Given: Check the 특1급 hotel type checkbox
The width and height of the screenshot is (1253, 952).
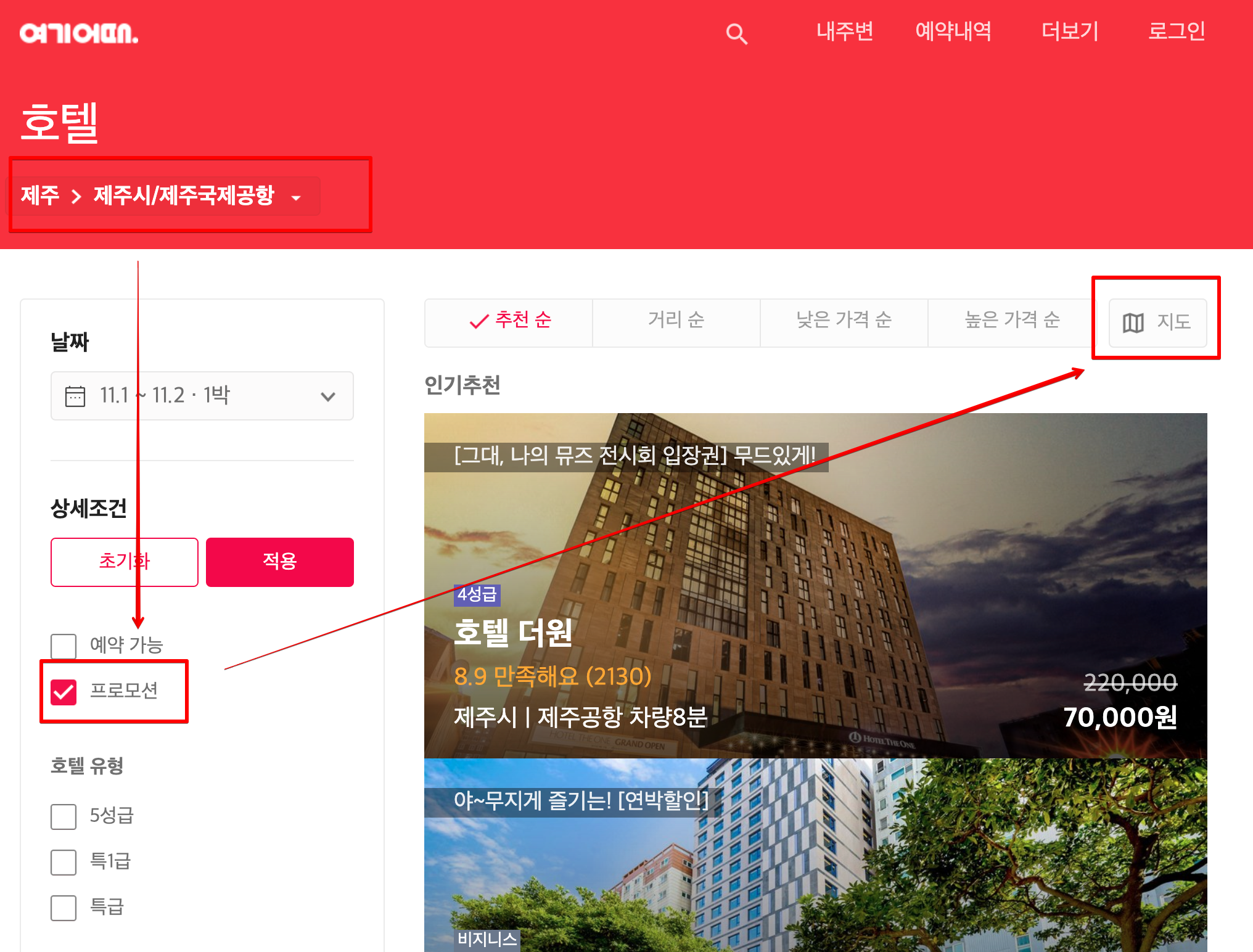Looking at the screenshot, I should [x=64, y=862].
